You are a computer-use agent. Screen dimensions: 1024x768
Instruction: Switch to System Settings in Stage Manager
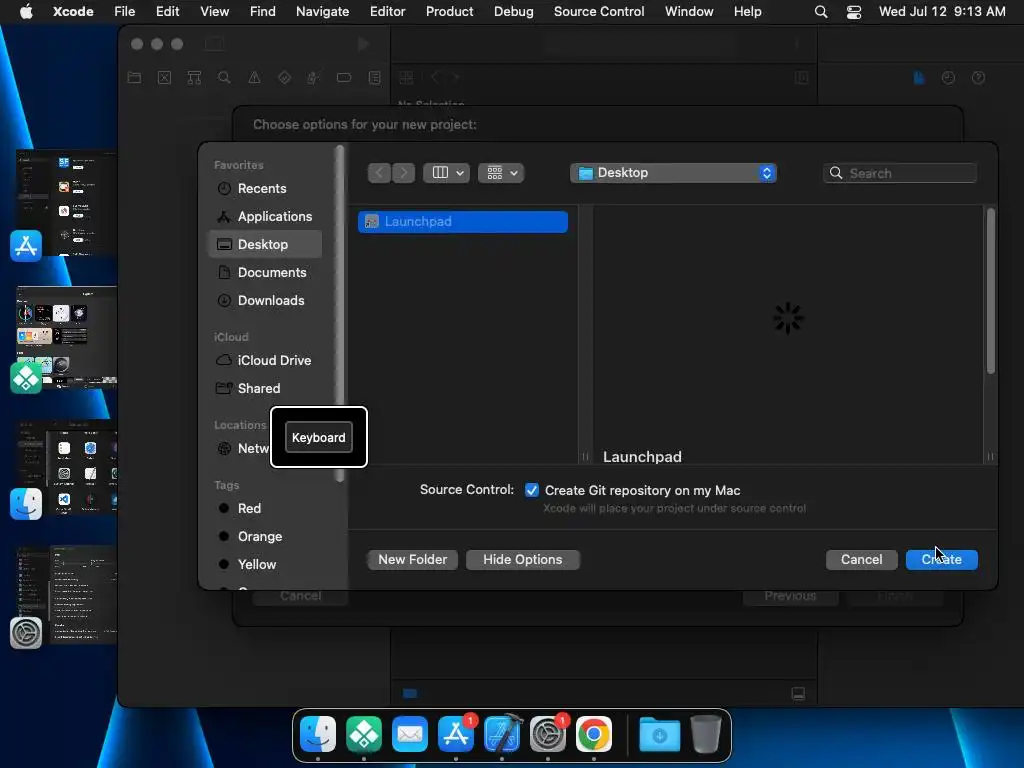pyautogui.click(x=65, y=596)
